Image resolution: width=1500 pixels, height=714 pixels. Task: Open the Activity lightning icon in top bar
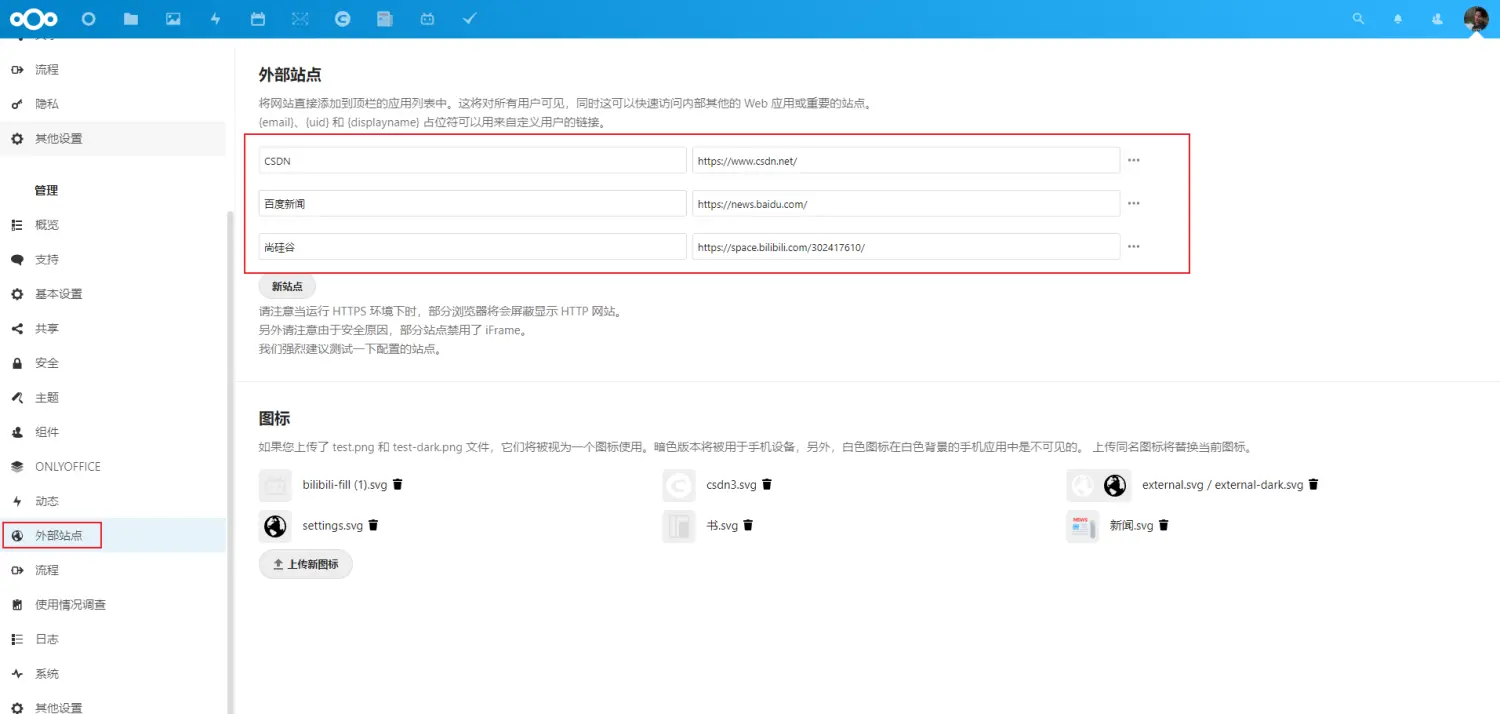click(x=216, y=18)
